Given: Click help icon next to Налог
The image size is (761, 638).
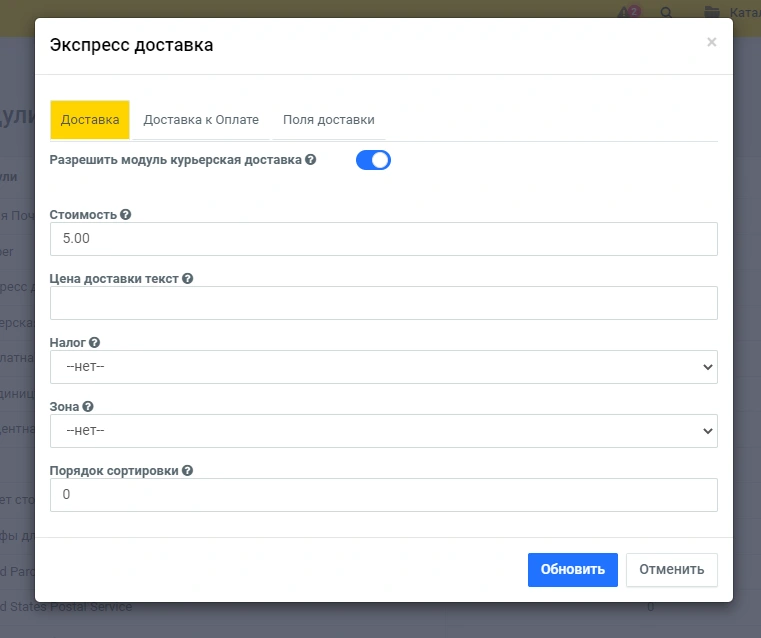Looking at the screenshot, I should tap(95, 343).
